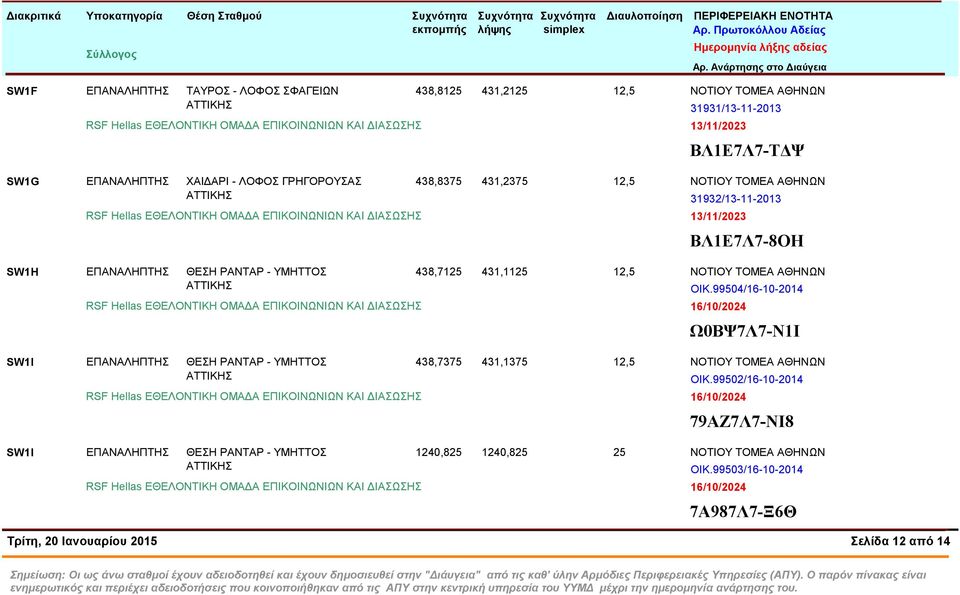Click receive frequency 431,1125
This screenshot has width=960, height=595.
pos(504,271)
